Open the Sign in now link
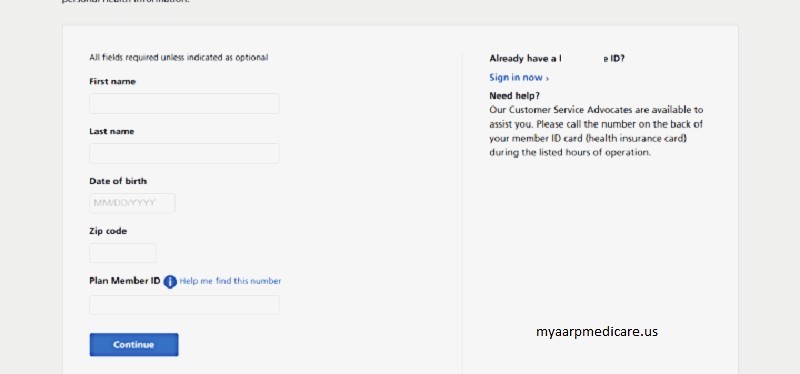 (x=516, y=78)
